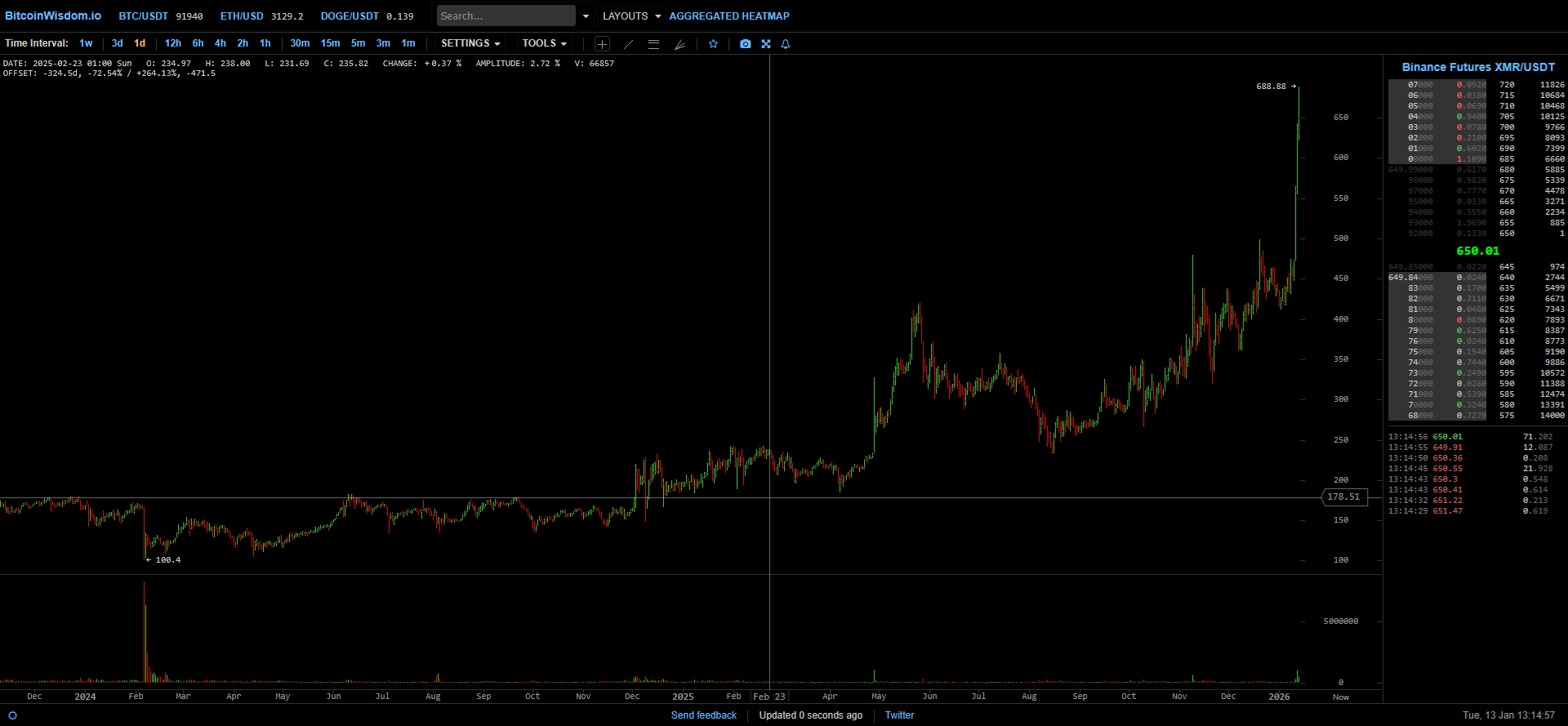
Task: Set time interval to 12h
Action: (x=173, y=43)
